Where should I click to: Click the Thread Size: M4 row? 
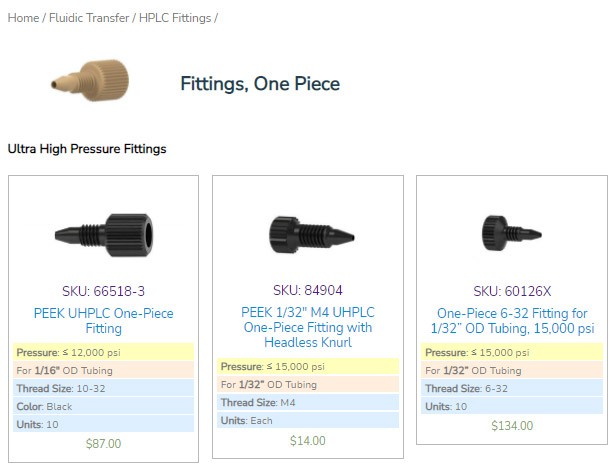point(308,403)
